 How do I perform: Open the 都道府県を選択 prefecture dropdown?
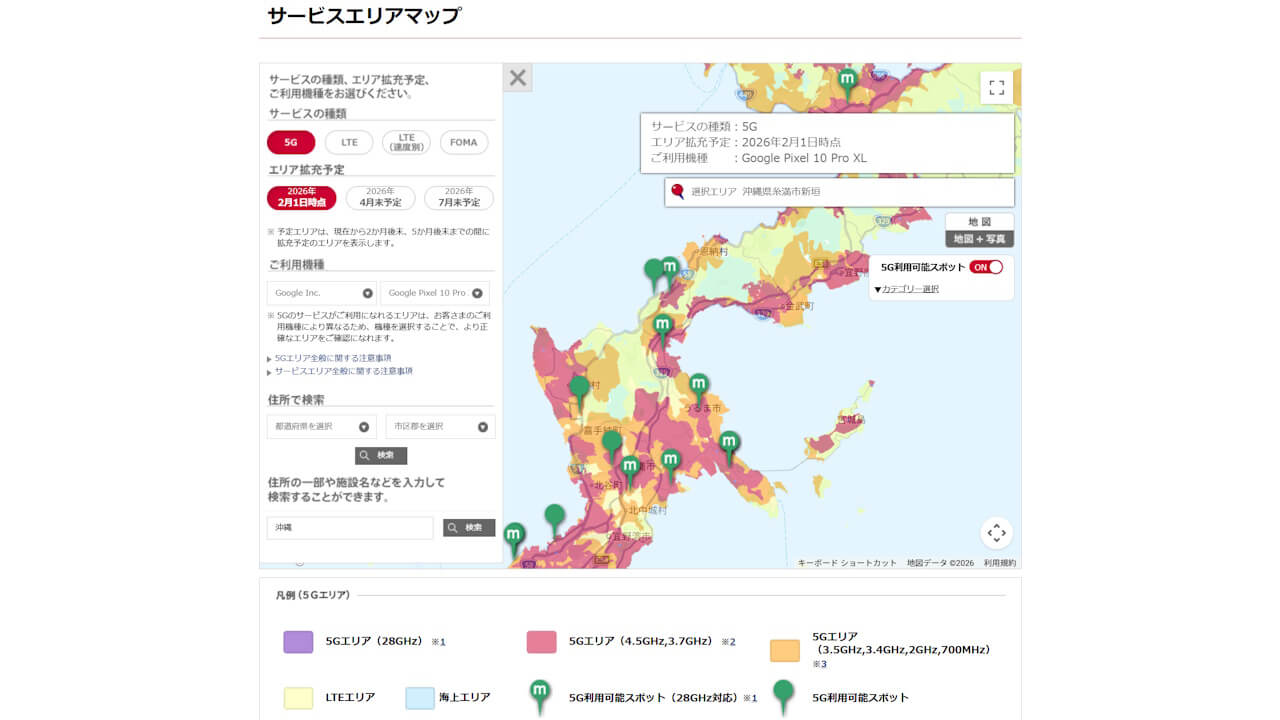click(321, 426)
